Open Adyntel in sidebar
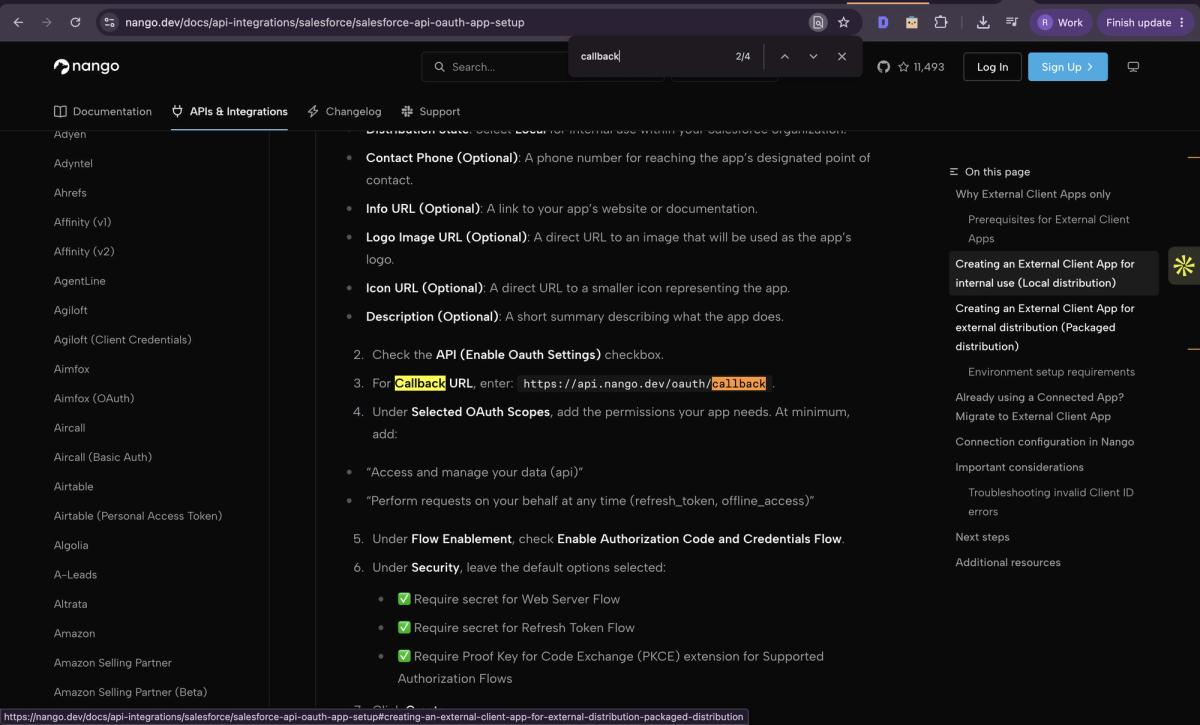 73,163
